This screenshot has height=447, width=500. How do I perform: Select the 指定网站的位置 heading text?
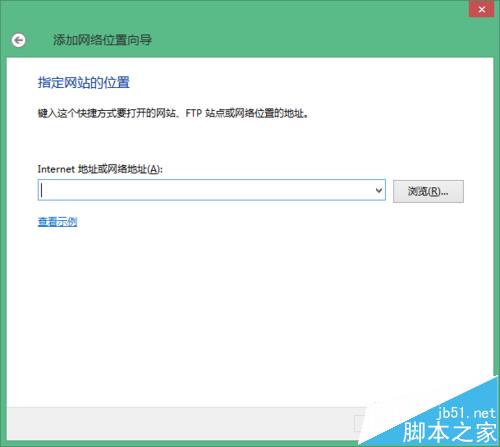click(x=84, y=82)
